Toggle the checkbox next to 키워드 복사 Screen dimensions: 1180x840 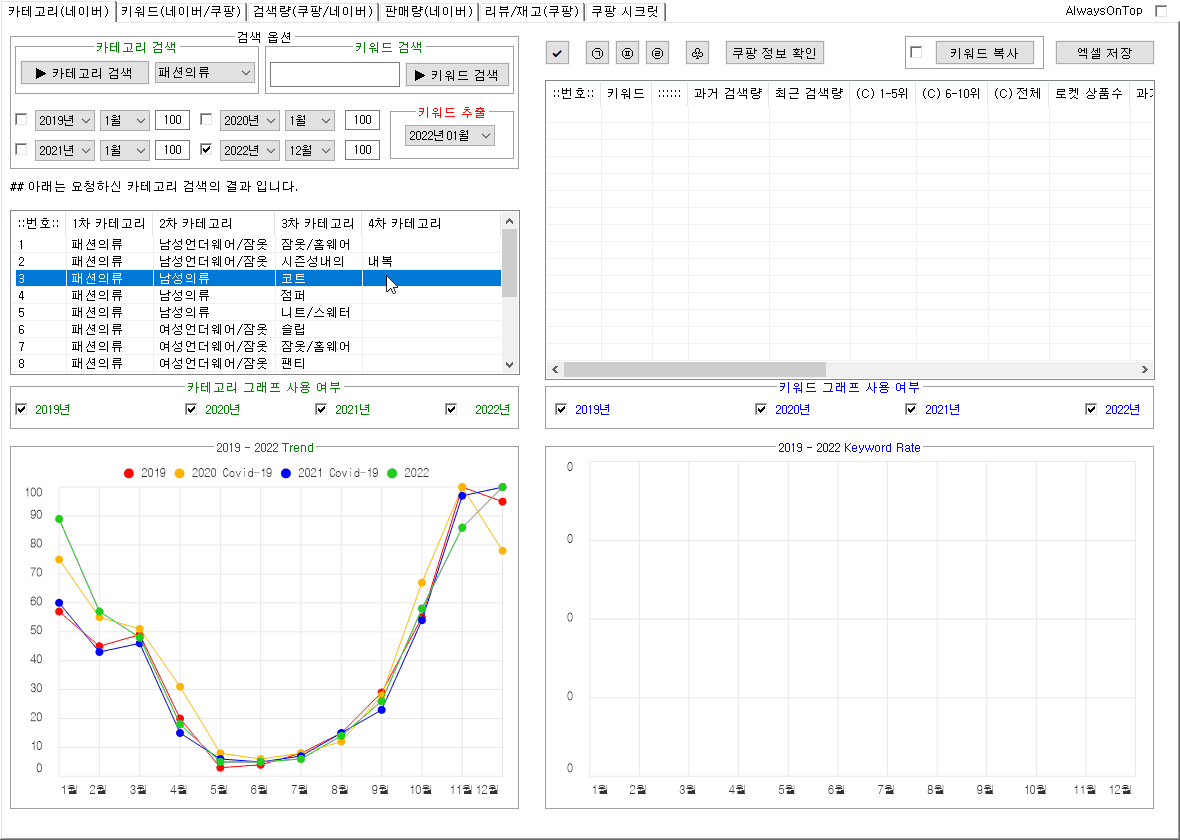(x=916, y=53)
